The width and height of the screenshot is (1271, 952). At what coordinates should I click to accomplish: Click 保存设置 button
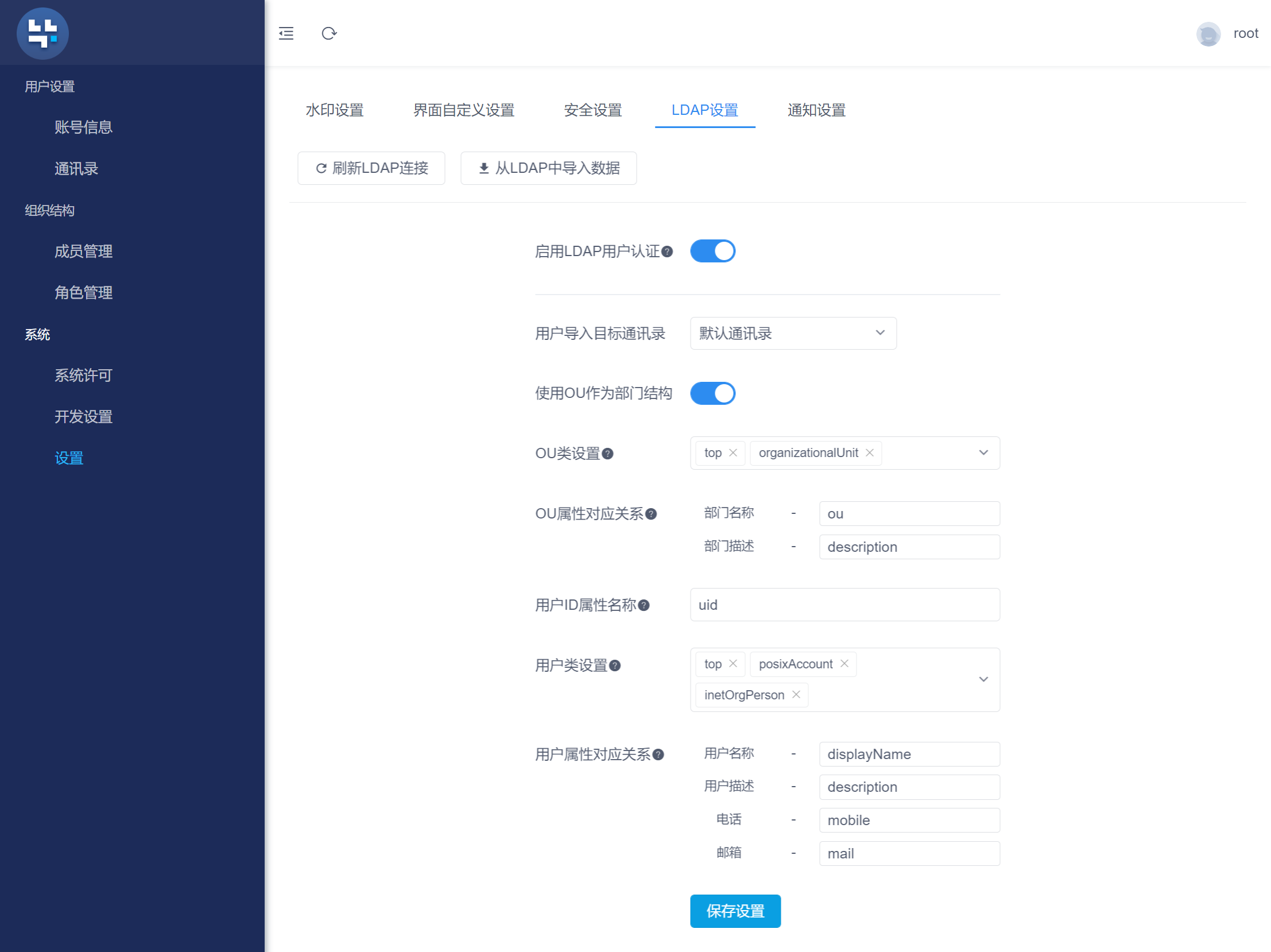click(x=735, y=911)
